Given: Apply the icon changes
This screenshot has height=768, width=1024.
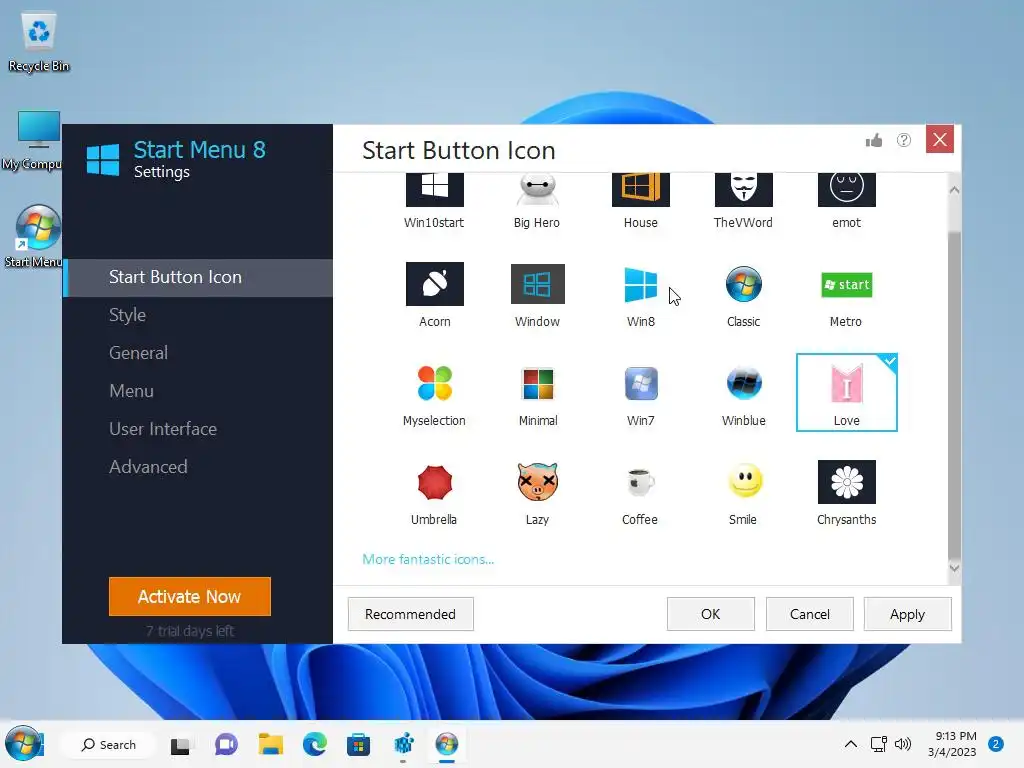Looking at the screenshot, I should click(x=908, y=614).
